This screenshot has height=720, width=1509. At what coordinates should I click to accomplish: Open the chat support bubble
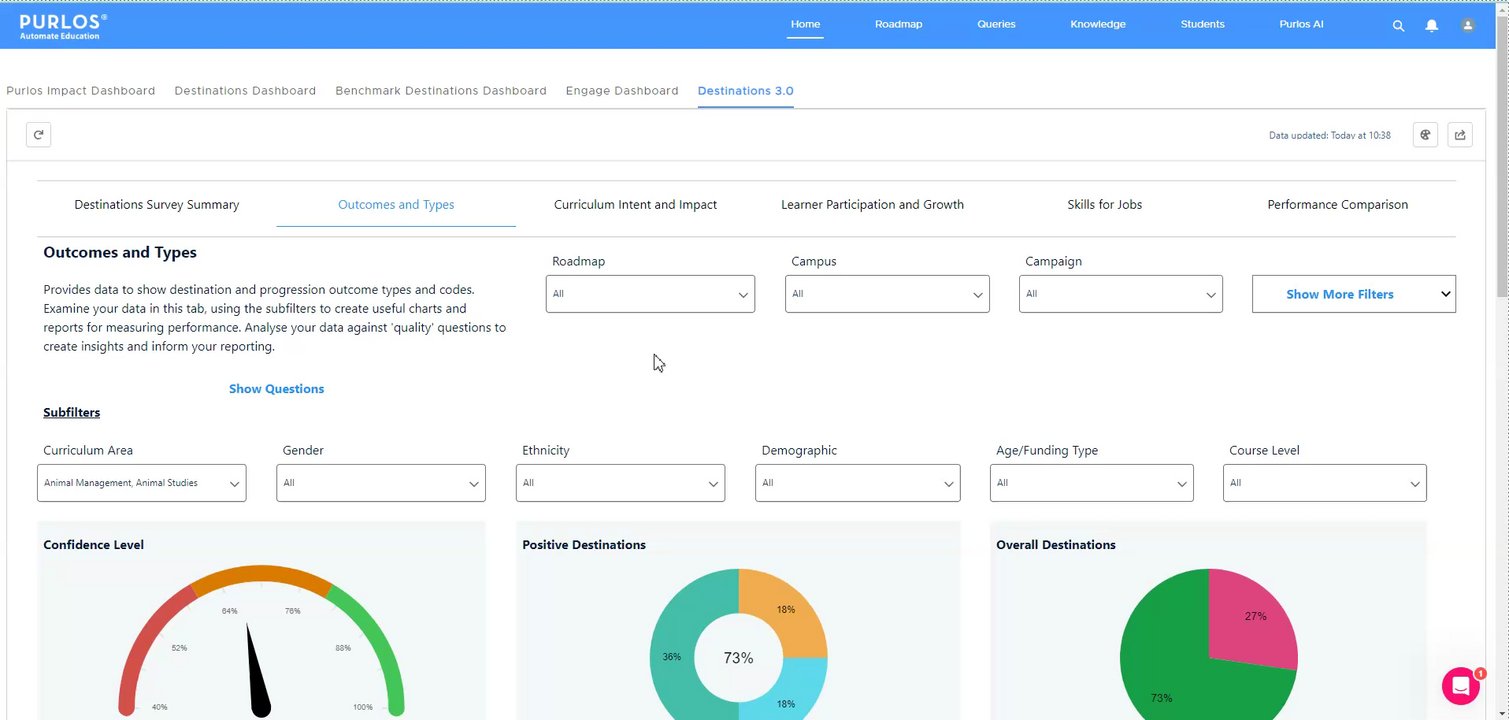pyautogui.click(x=1460, y=686)
